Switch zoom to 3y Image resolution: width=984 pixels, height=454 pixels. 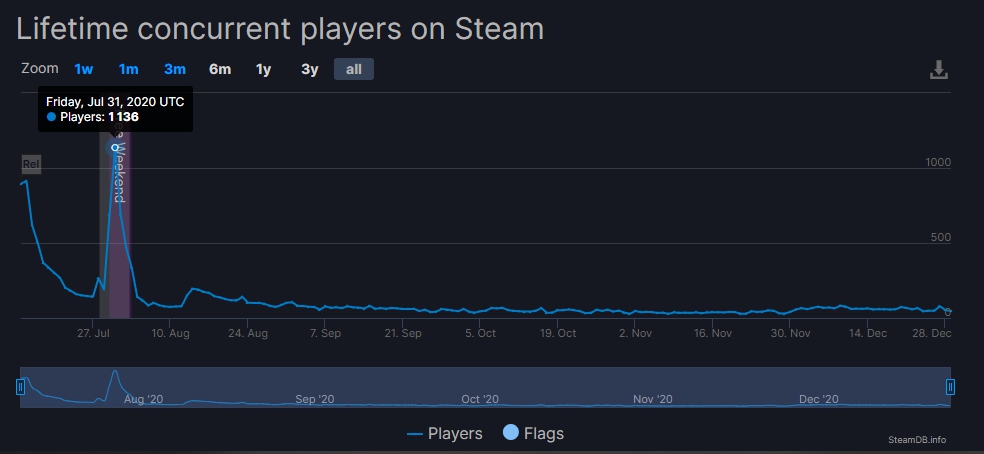(x=310, y=69)
